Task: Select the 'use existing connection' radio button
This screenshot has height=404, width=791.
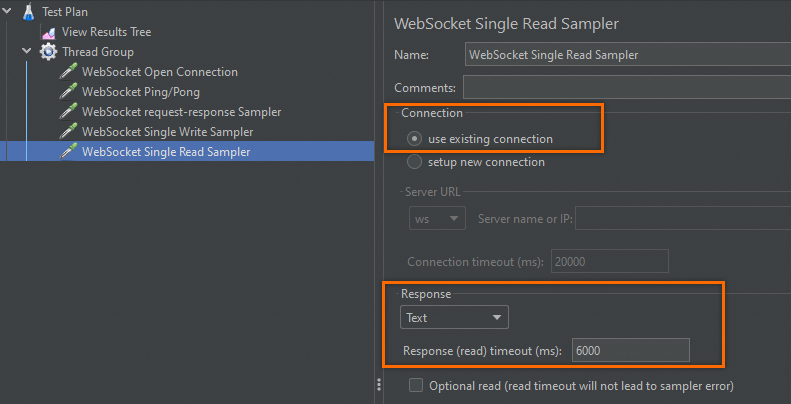Action: (x=415, y=139)
